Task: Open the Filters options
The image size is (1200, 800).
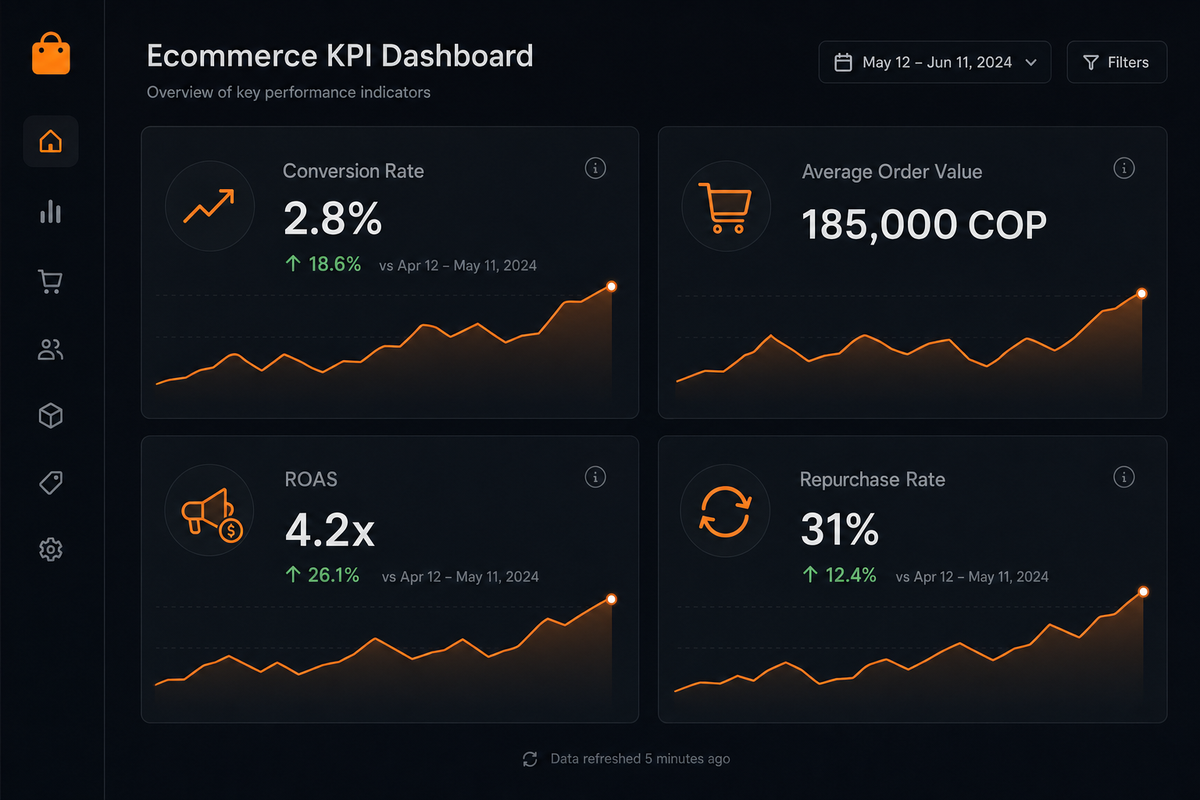Action: (x=1117, y=61)
